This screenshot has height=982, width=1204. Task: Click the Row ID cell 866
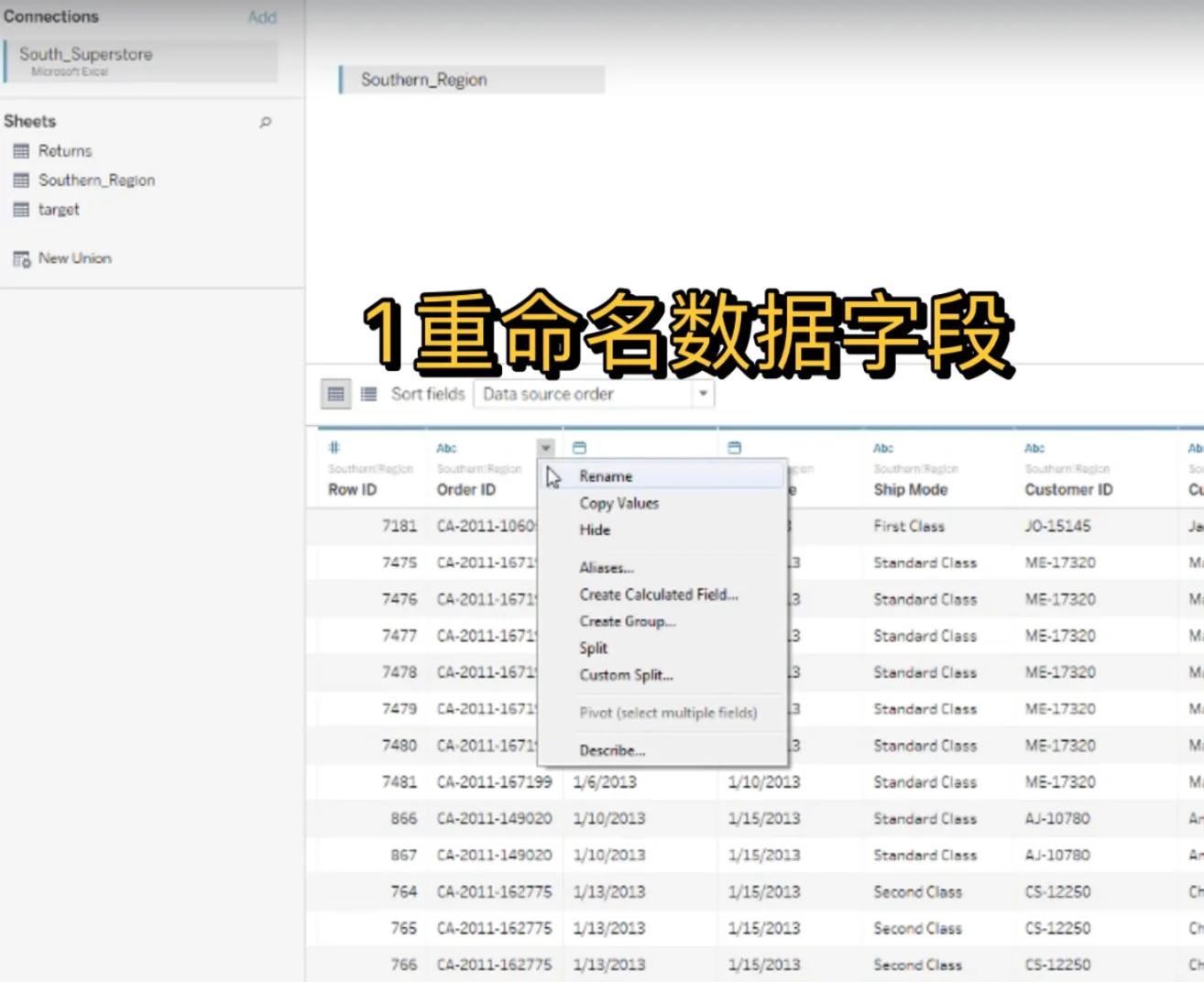click(404, 819)
